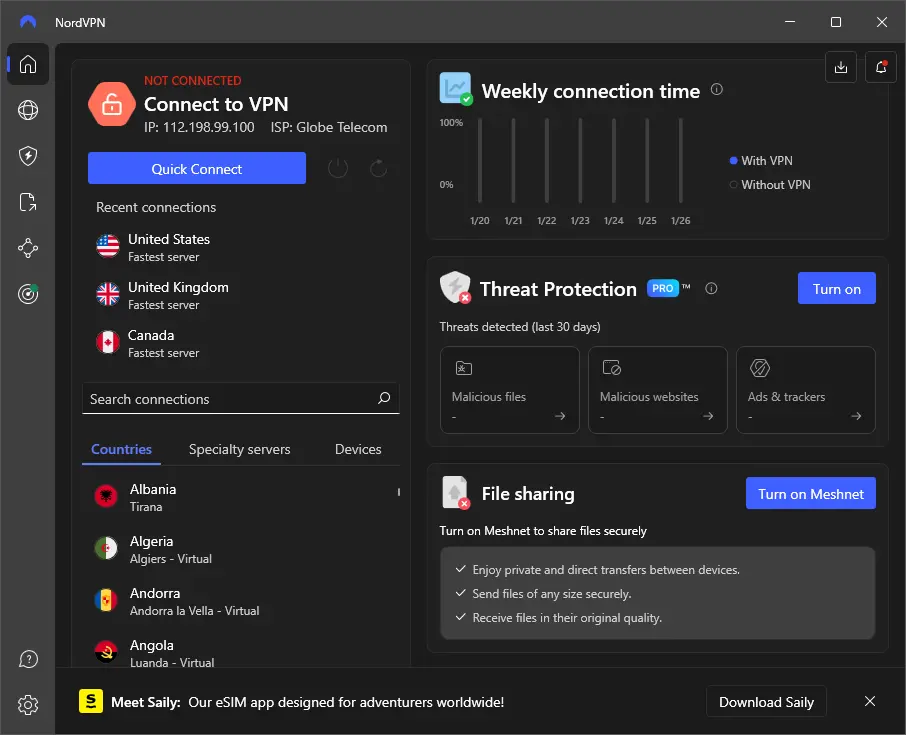Screen dimensions: 906x735
Task: Open the Malicious files card arrow
Action: (x=559, y=416)
